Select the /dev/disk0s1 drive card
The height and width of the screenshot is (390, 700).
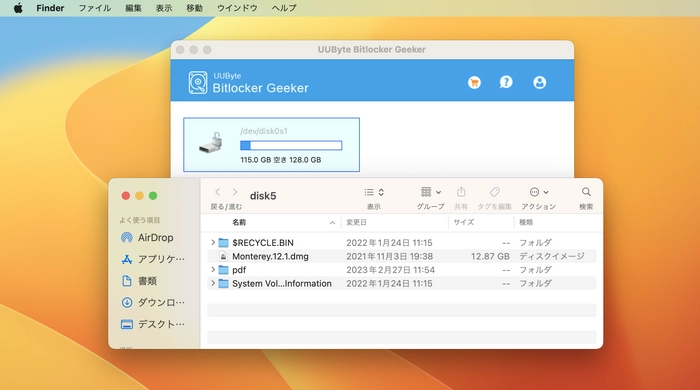point(271,145)
